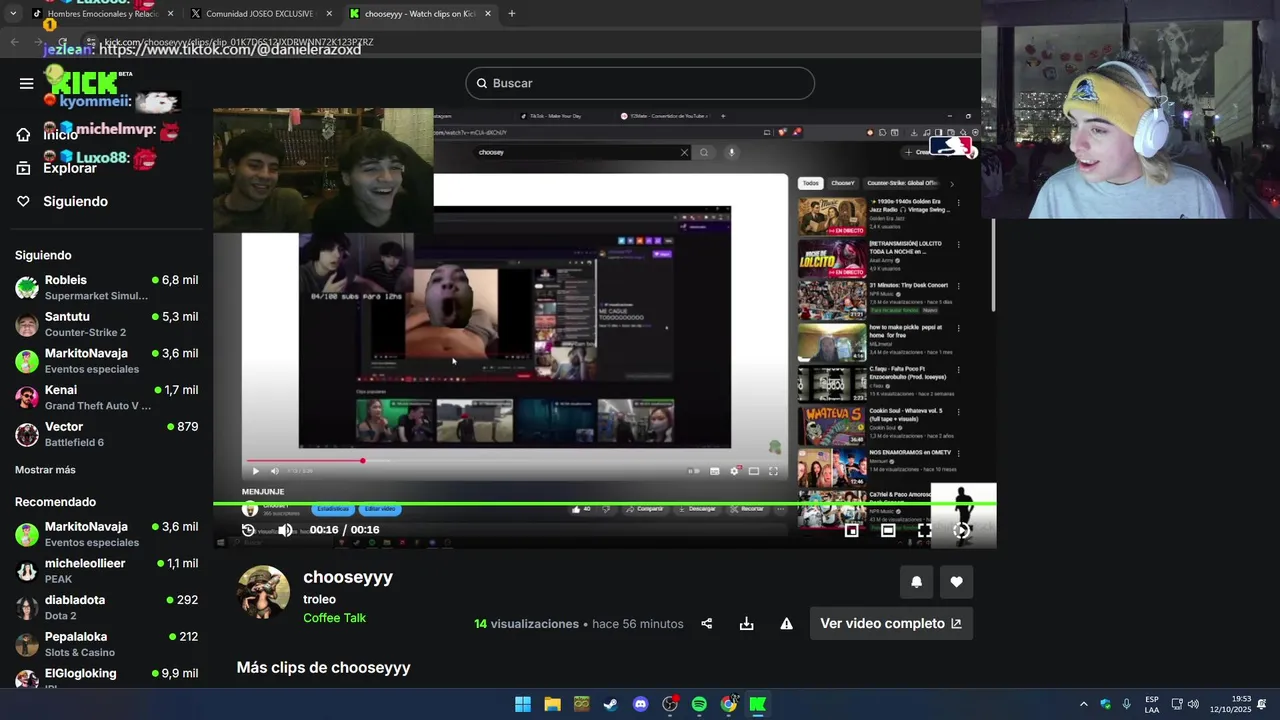Go to Inicio in the sidebar

click(60, 134)
